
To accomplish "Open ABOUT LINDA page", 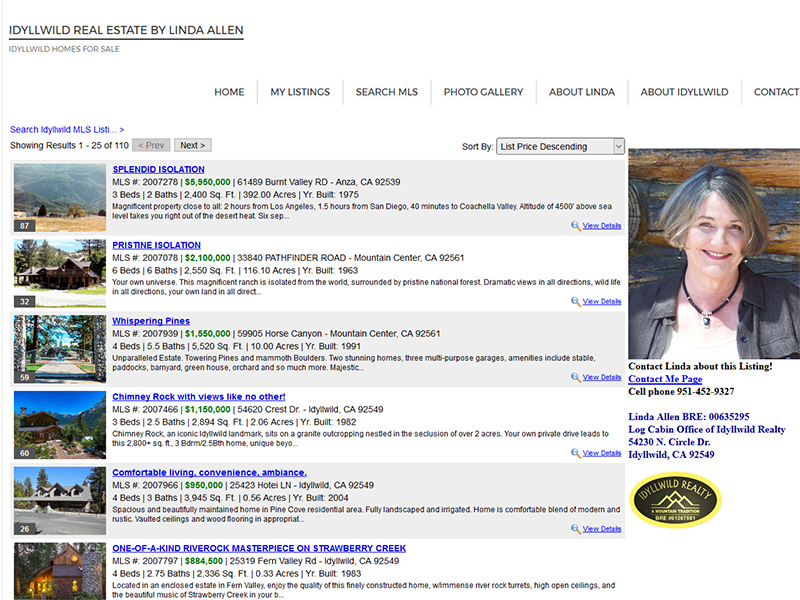I will click(x=582, y=92).
